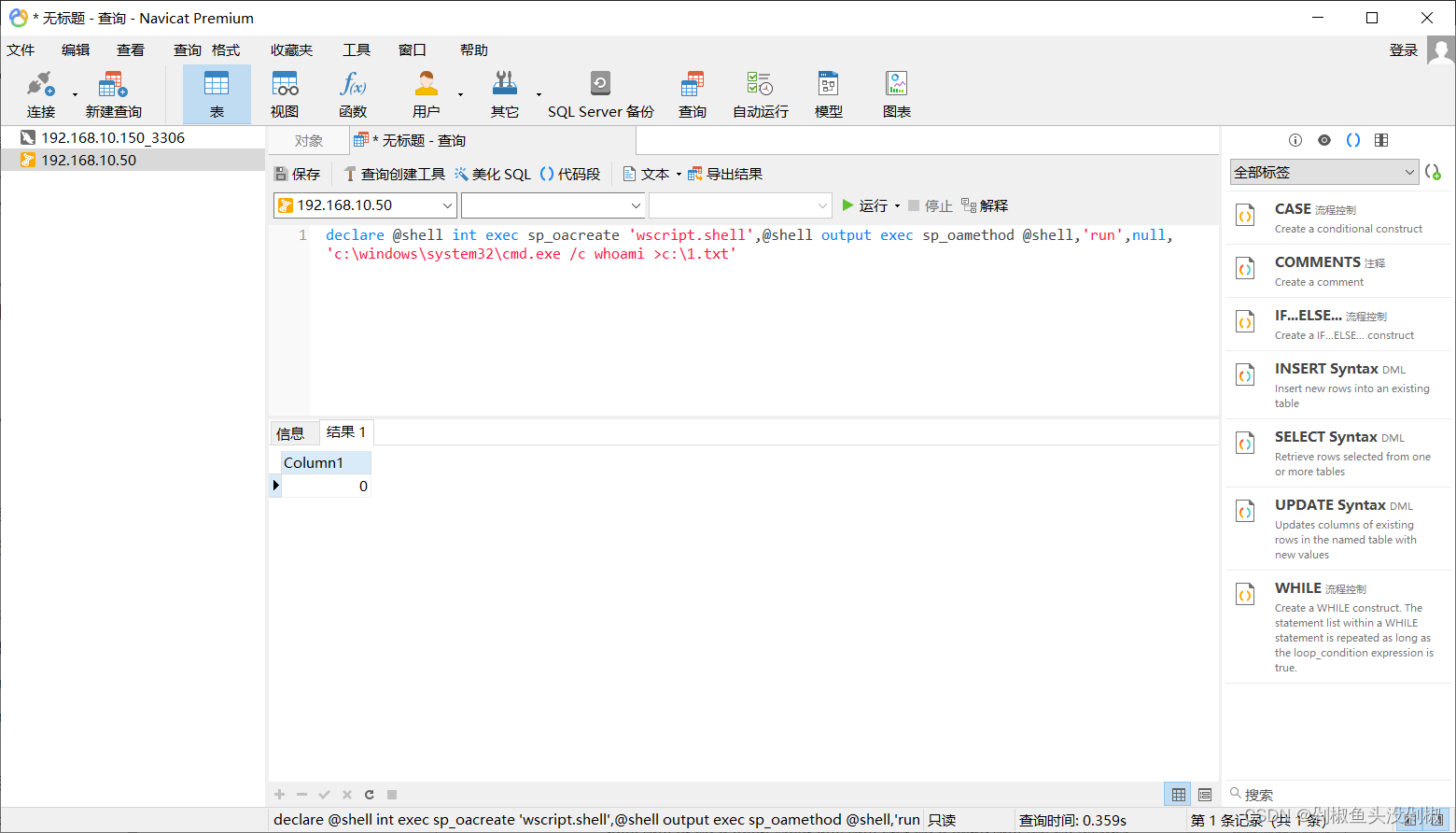Open the Edit (编辑) menu
This screenshot has height=833, width=1456.
pos(76,50)
